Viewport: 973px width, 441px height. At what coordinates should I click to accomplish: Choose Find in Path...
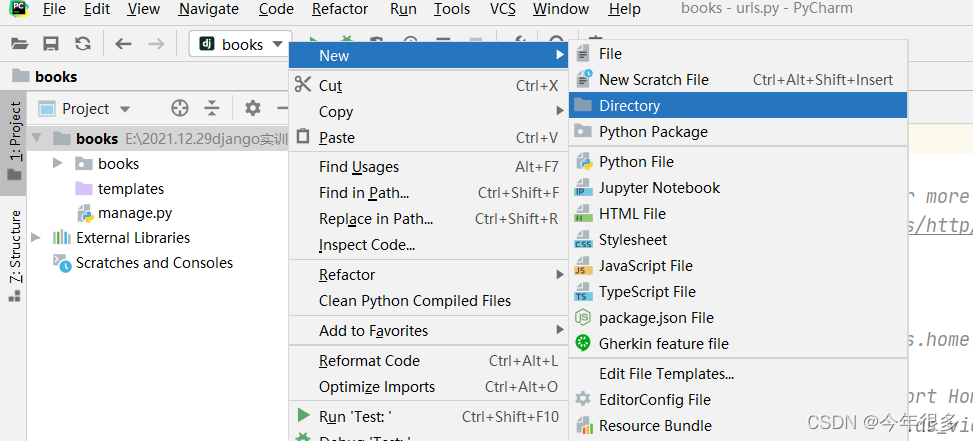pyautogui.click(x=429, y=193)
